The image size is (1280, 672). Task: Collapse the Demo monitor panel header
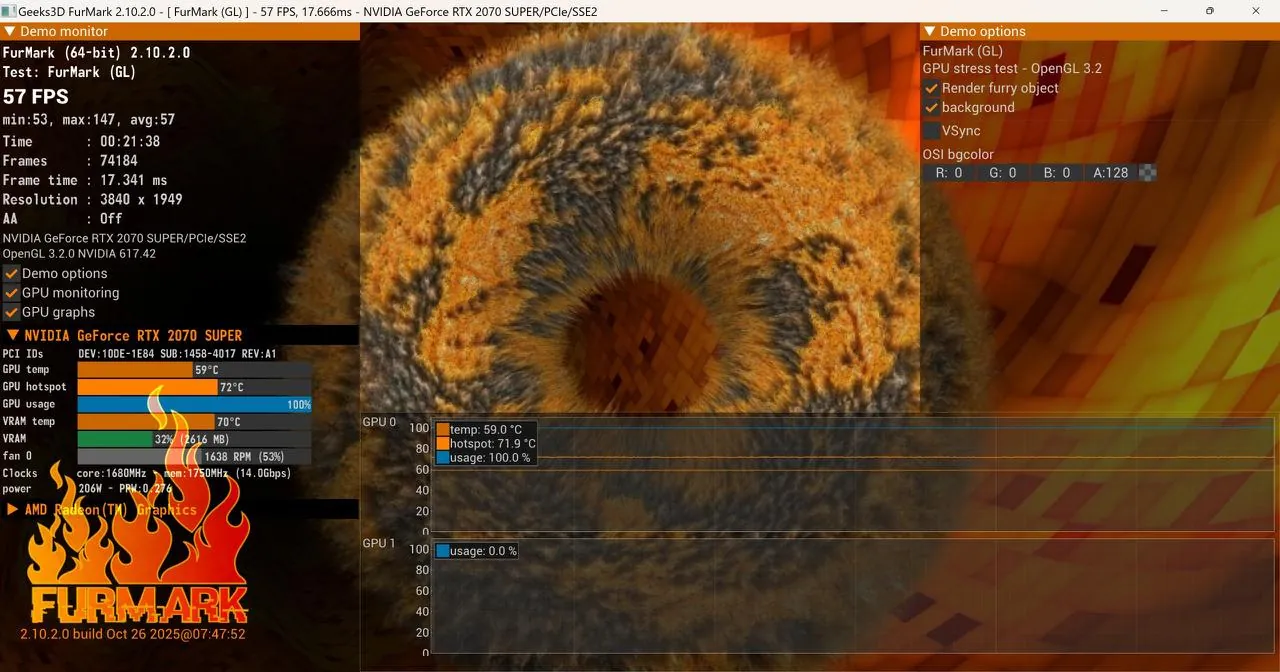(x=180, y=31)
